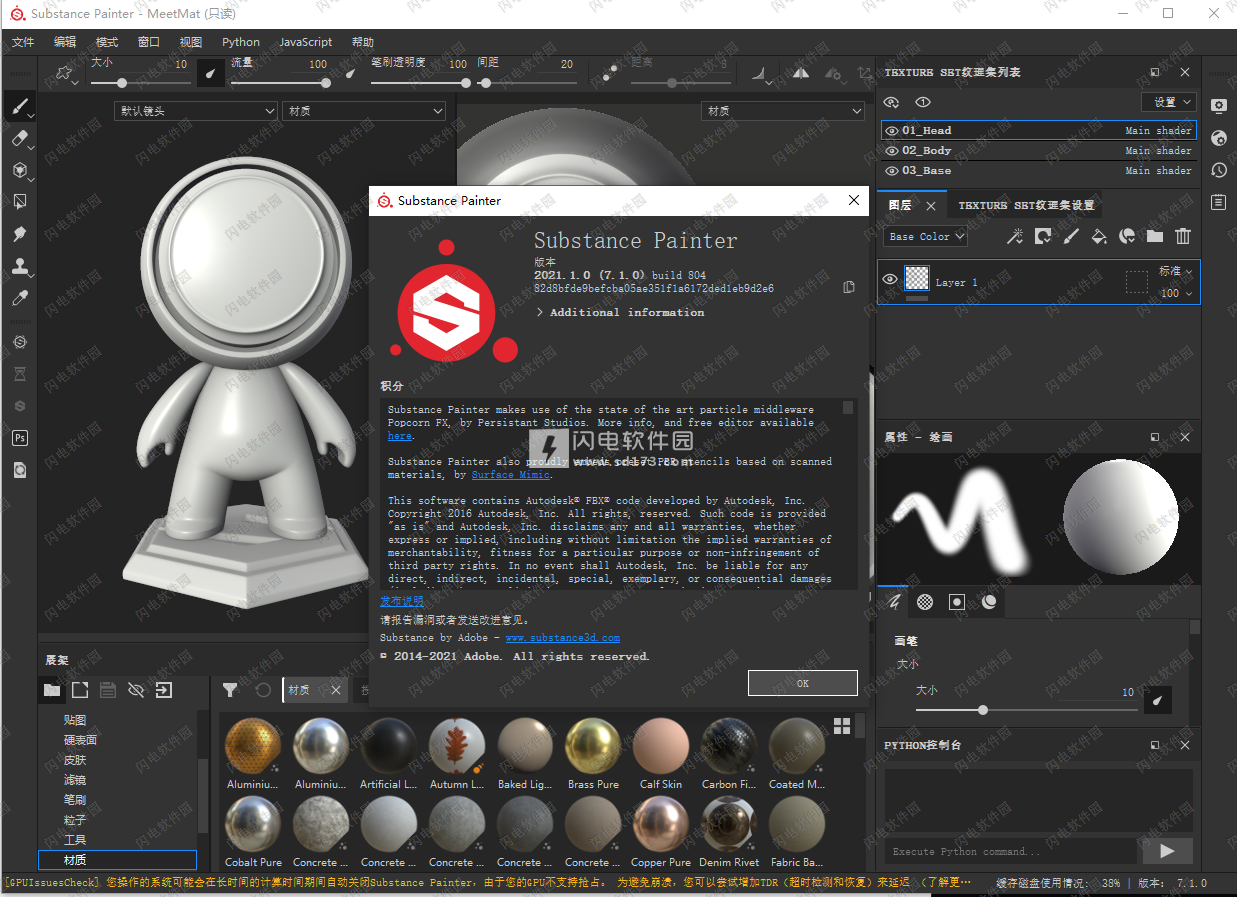This screenshot has width=1237, height=897.
Task: Select the Polygon Fill tool
Action: (19, 202)
